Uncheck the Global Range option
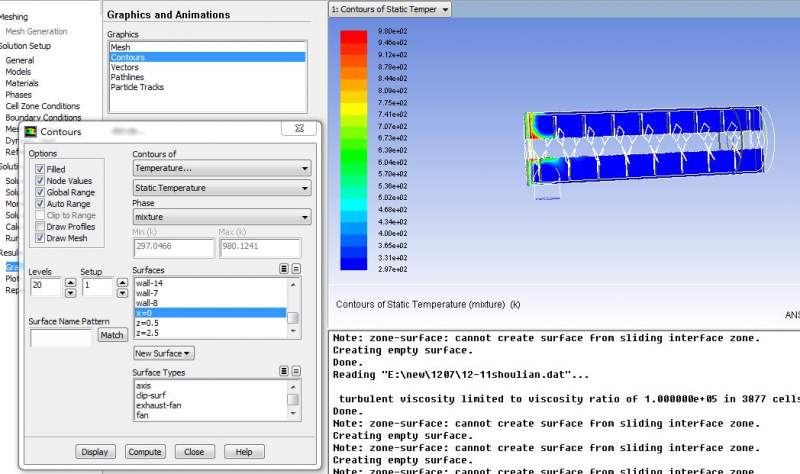The image size is (800, 474). coord(40,192)
